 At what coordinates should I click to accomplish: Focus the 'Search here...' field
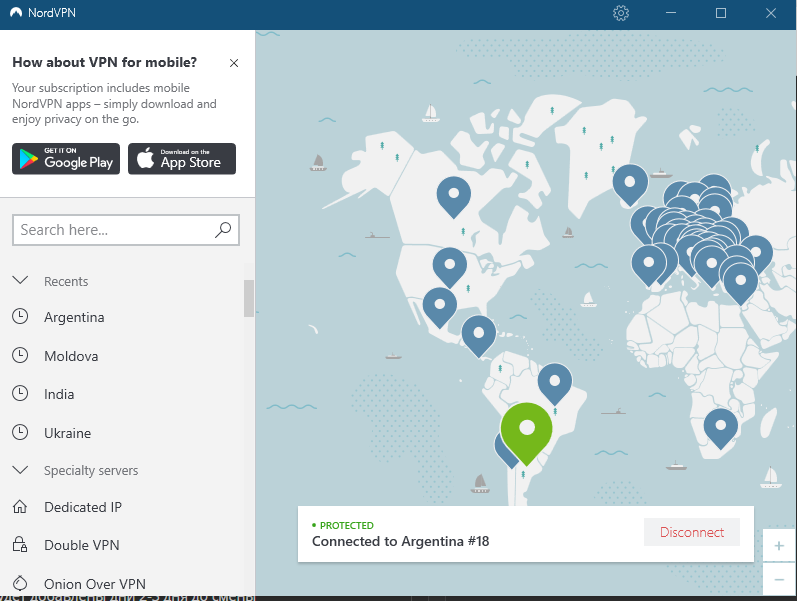coord(126,230)
